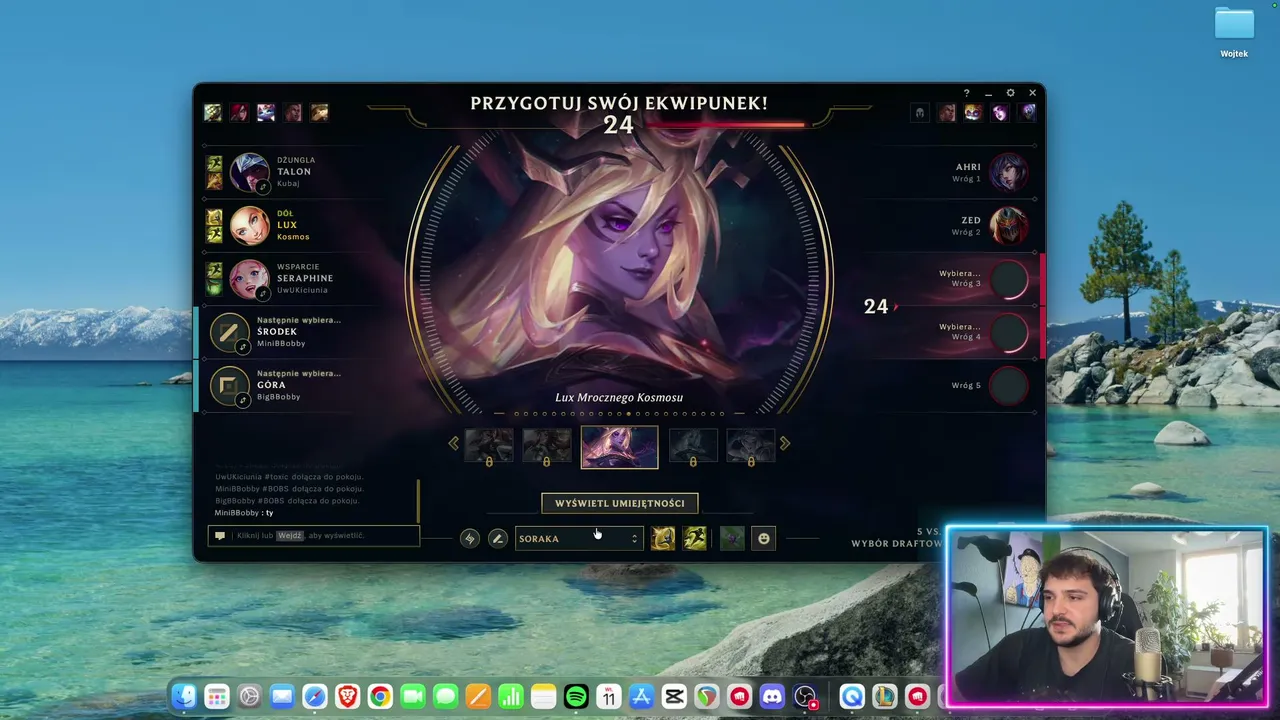
Task: Click Seraphine's champion portrait
Action: coord(249,279)
